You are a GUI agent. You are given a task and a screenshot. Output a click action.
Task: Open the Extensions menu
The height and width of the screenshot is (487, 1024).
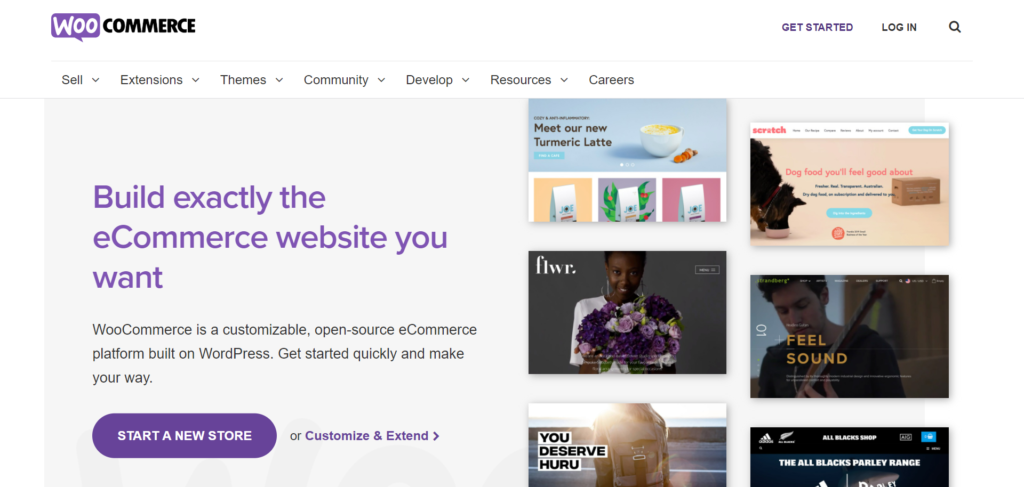(152, 80)
